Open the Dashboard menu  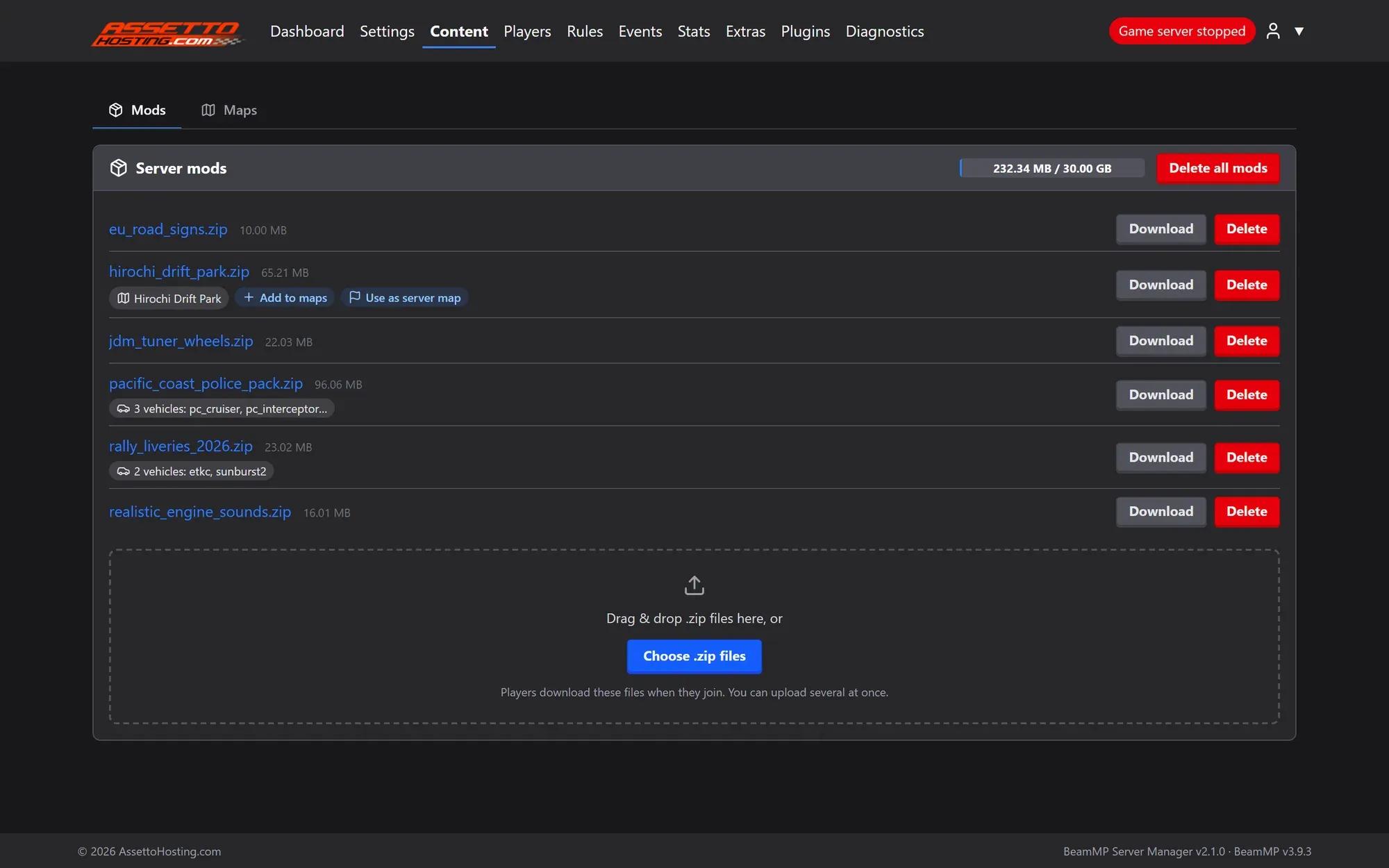pyautogui.click(x=307, y=31)
